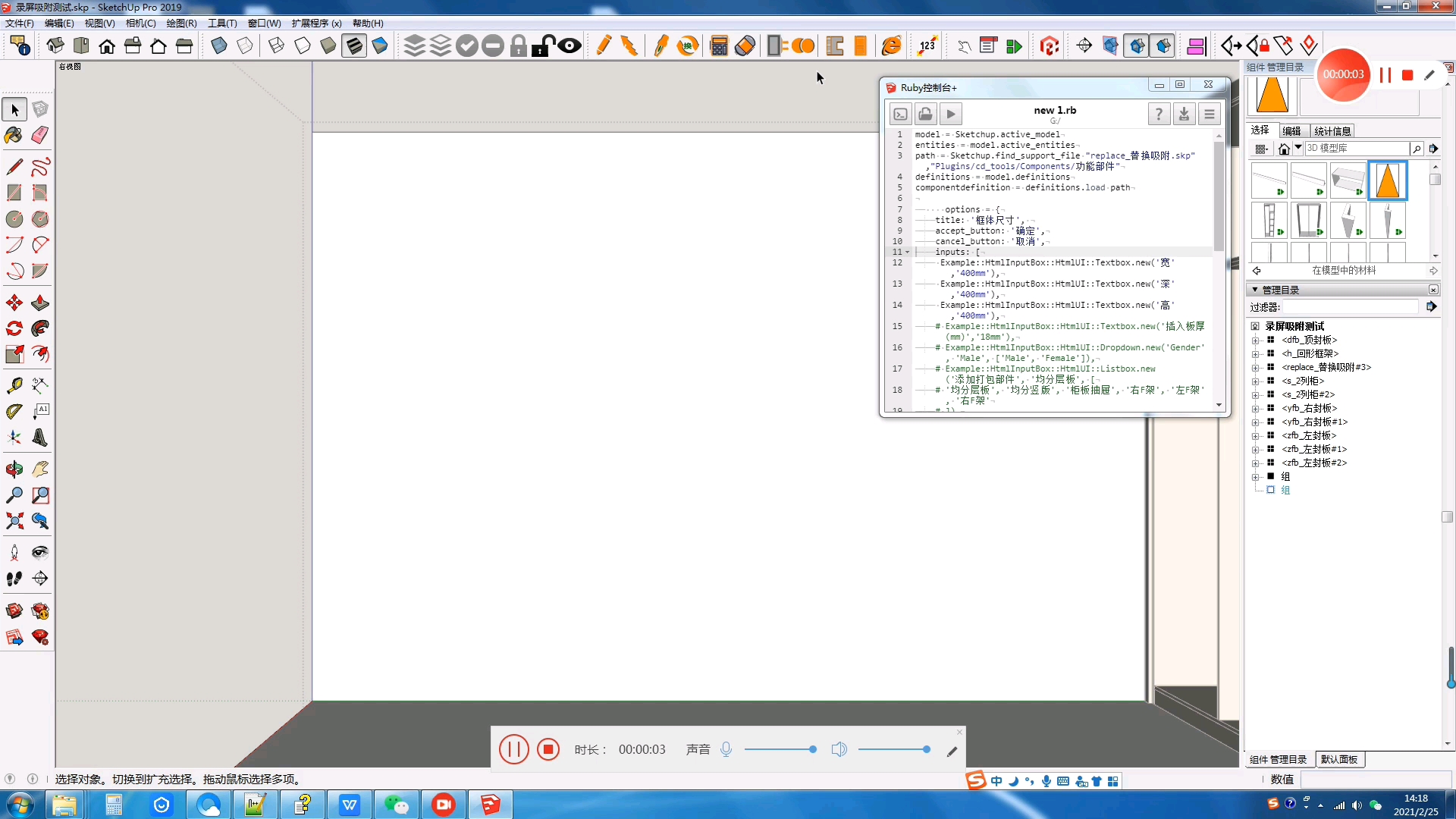Click the Zoom Extents tool
1456x819 pixels.
[x=14, y=521]
